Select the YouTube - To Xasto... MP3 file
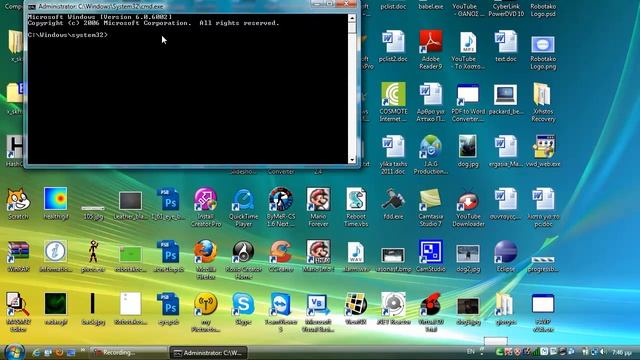640x360 pixels. tap(468, 49)
